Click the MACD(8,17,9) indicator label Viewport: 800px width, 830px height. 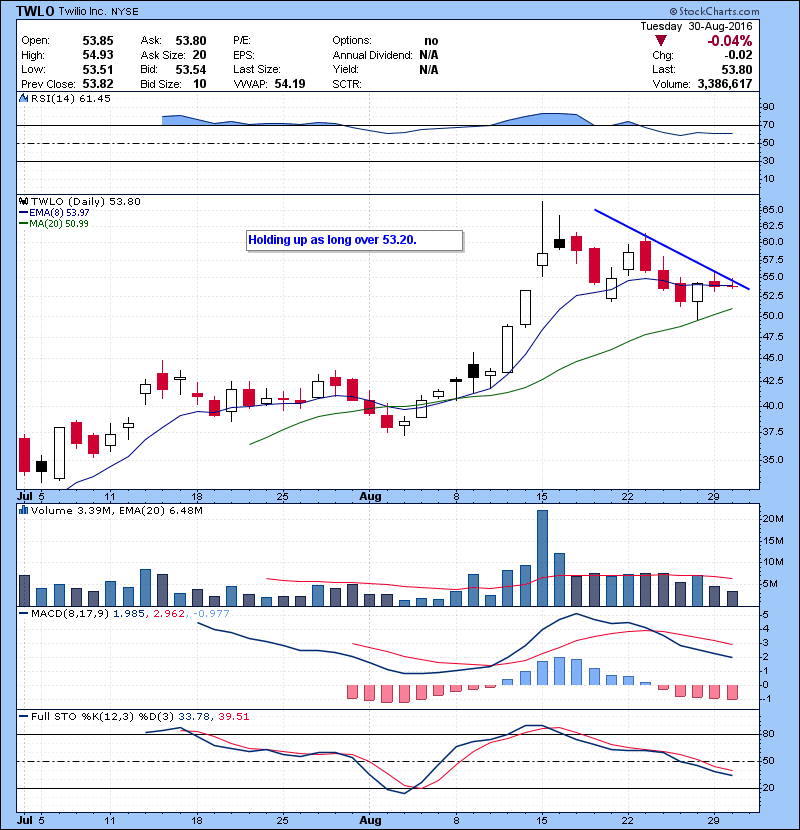(70, 614)
